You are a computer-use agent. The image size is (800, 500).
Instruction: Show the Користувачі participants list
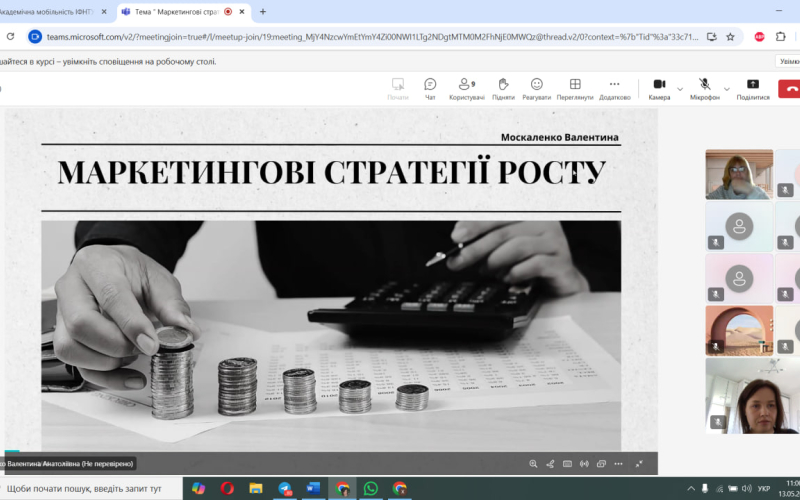coord(466,88)
